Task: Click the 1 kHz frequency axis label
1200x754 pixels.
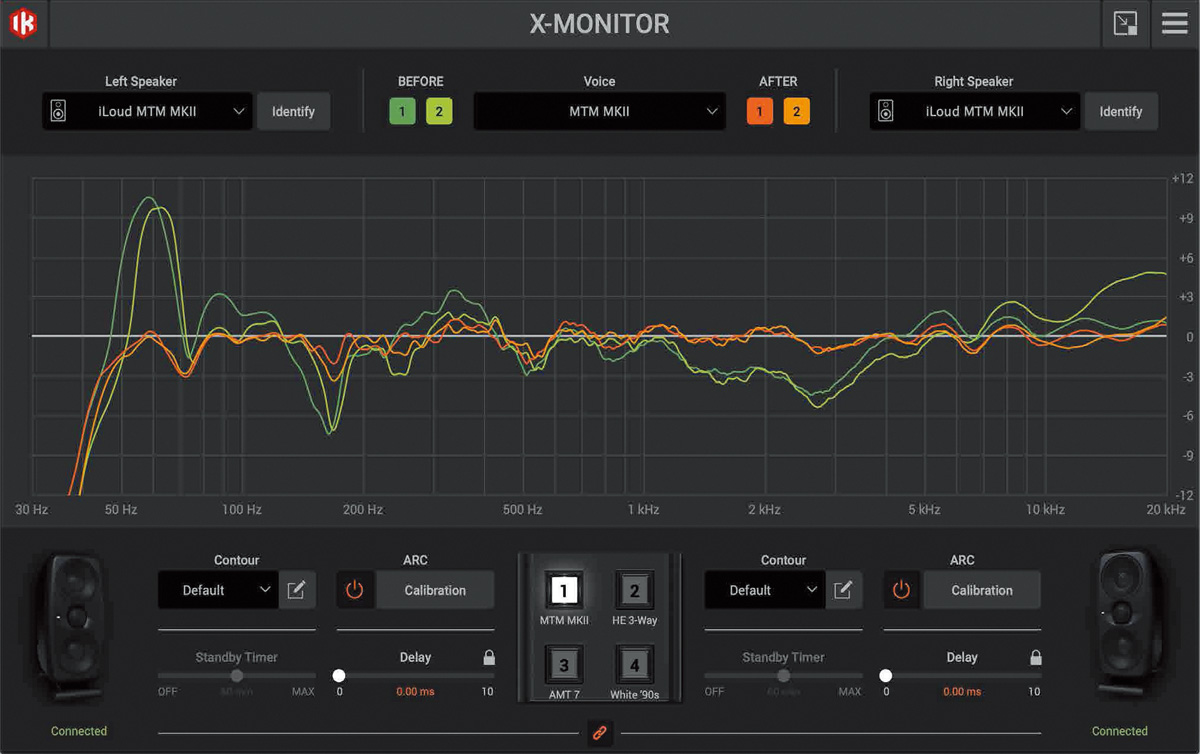Action: pyautogui.click(x=643, y=510)
